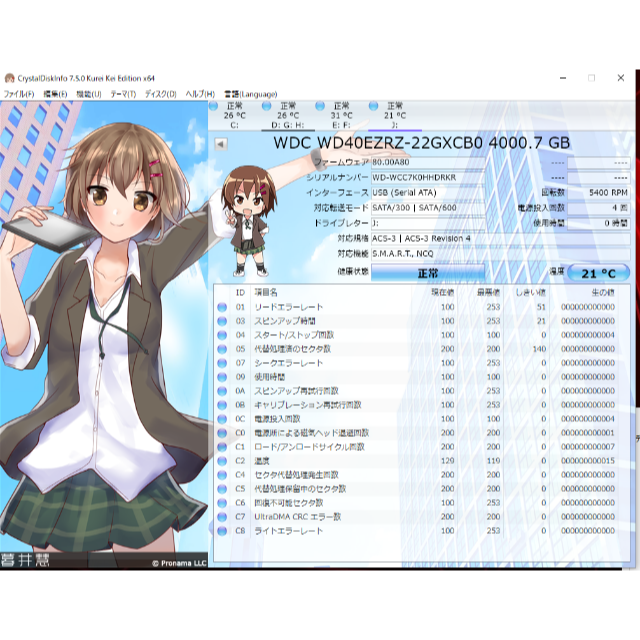Select the スピンアップ時間 attribute name
The image size is (640, 640).
pos(285,321)
